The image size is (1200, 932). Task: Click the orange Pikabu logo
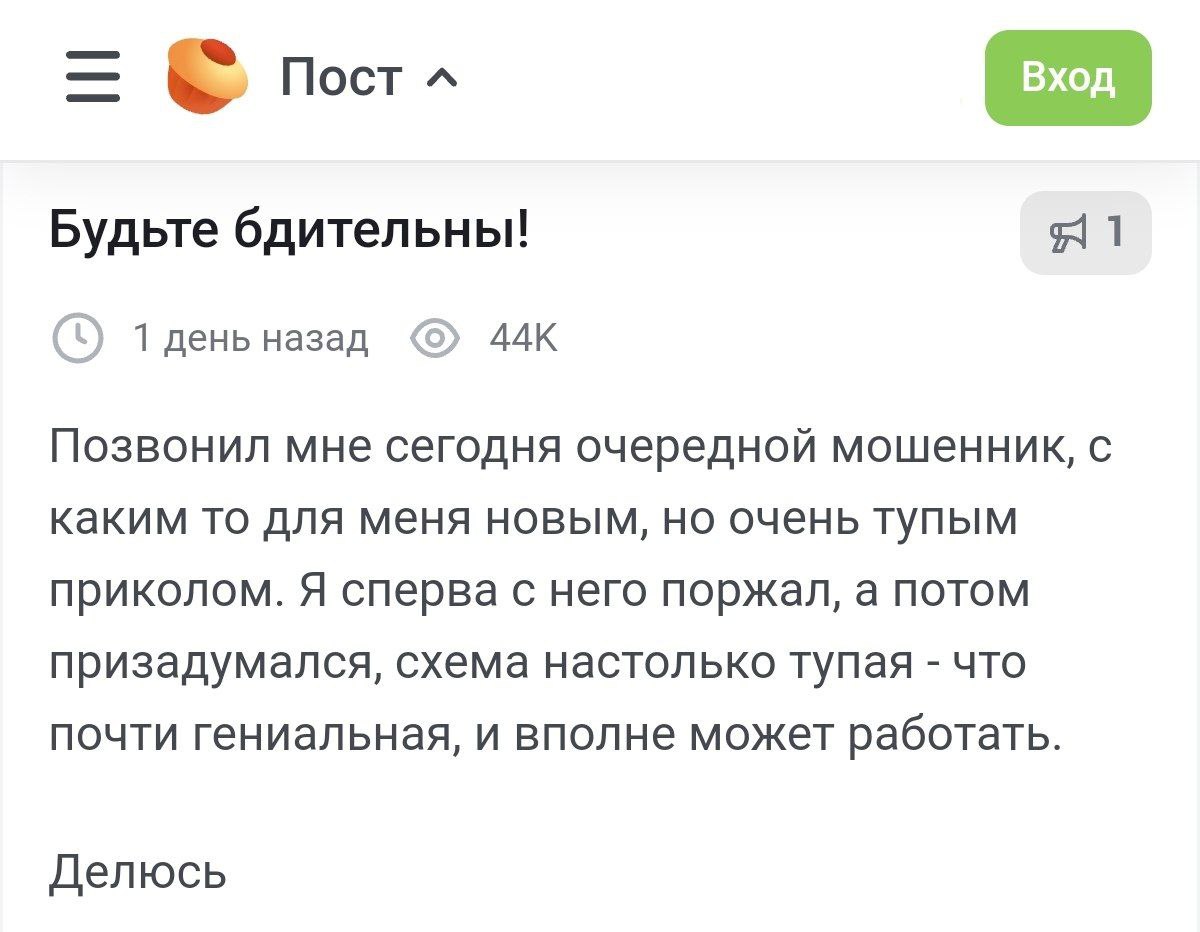pos(206,75)
